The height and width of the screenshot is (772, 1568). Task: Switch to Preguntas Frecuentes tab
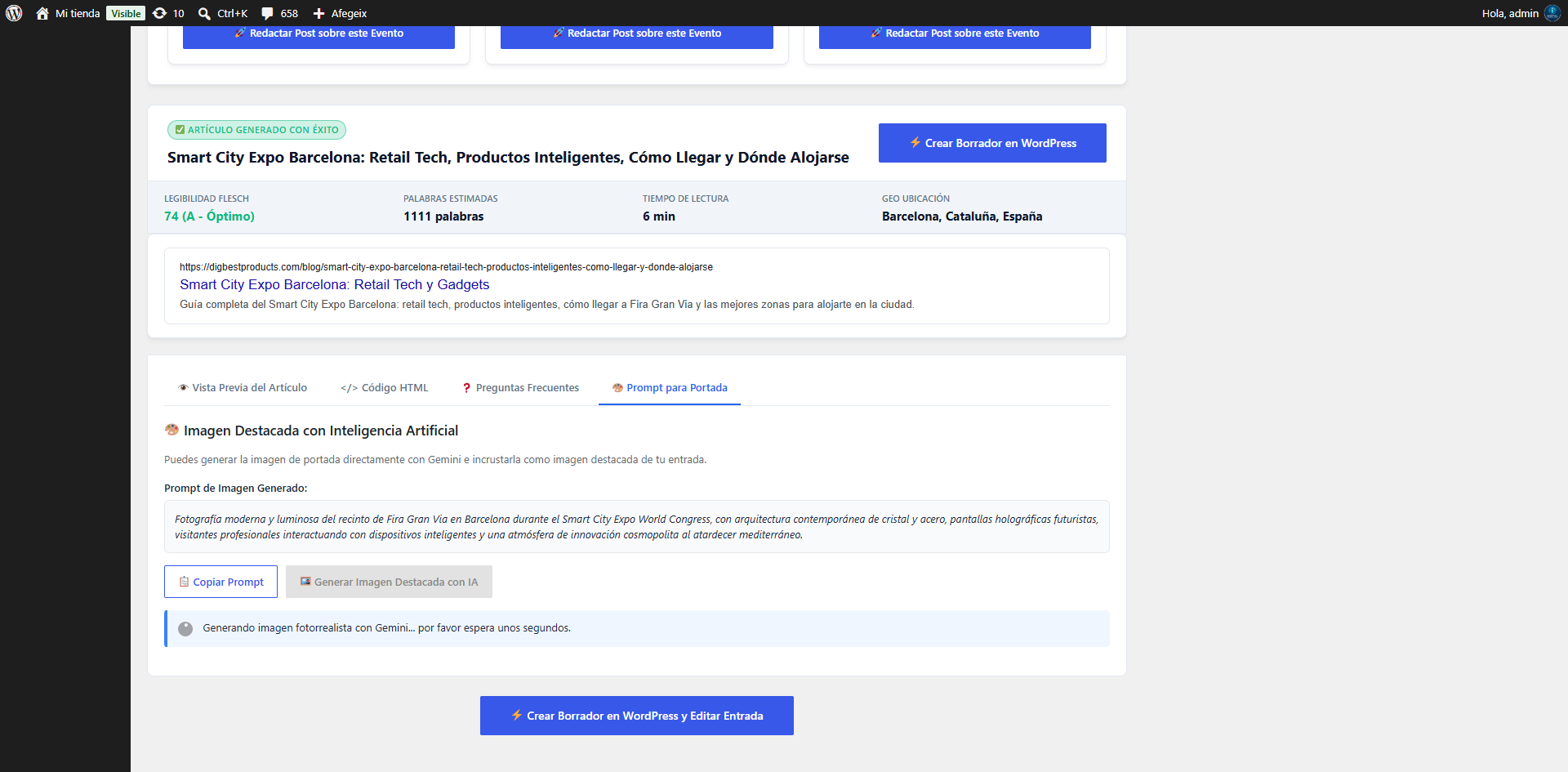point(521,388)
